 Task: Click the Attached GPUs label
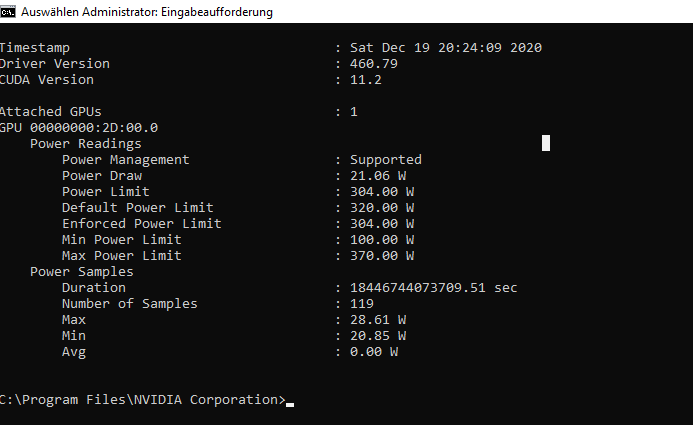[x=50, y=112]
